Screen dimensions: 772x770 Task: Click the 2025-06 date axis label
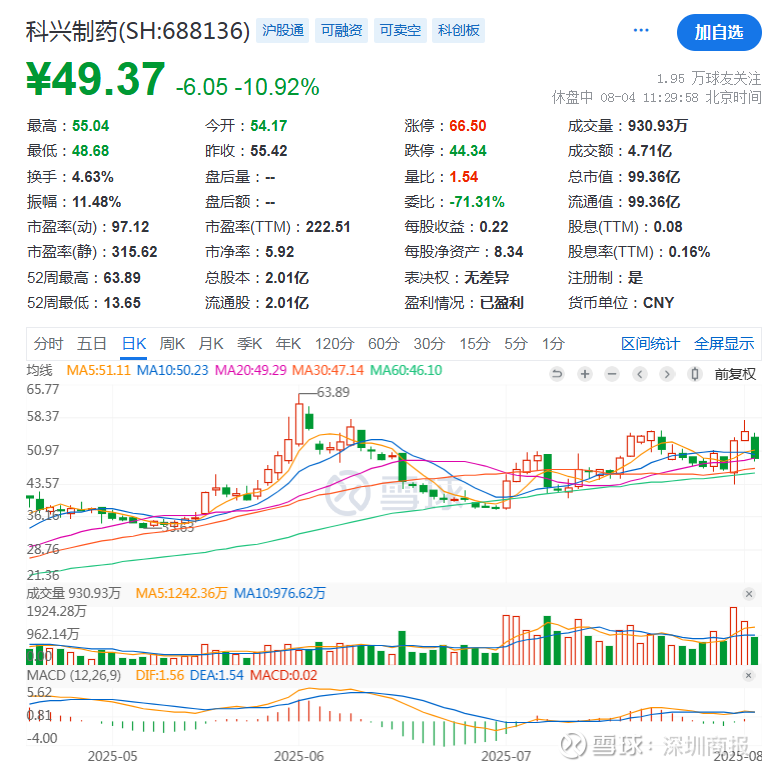[x=299, y=756]
